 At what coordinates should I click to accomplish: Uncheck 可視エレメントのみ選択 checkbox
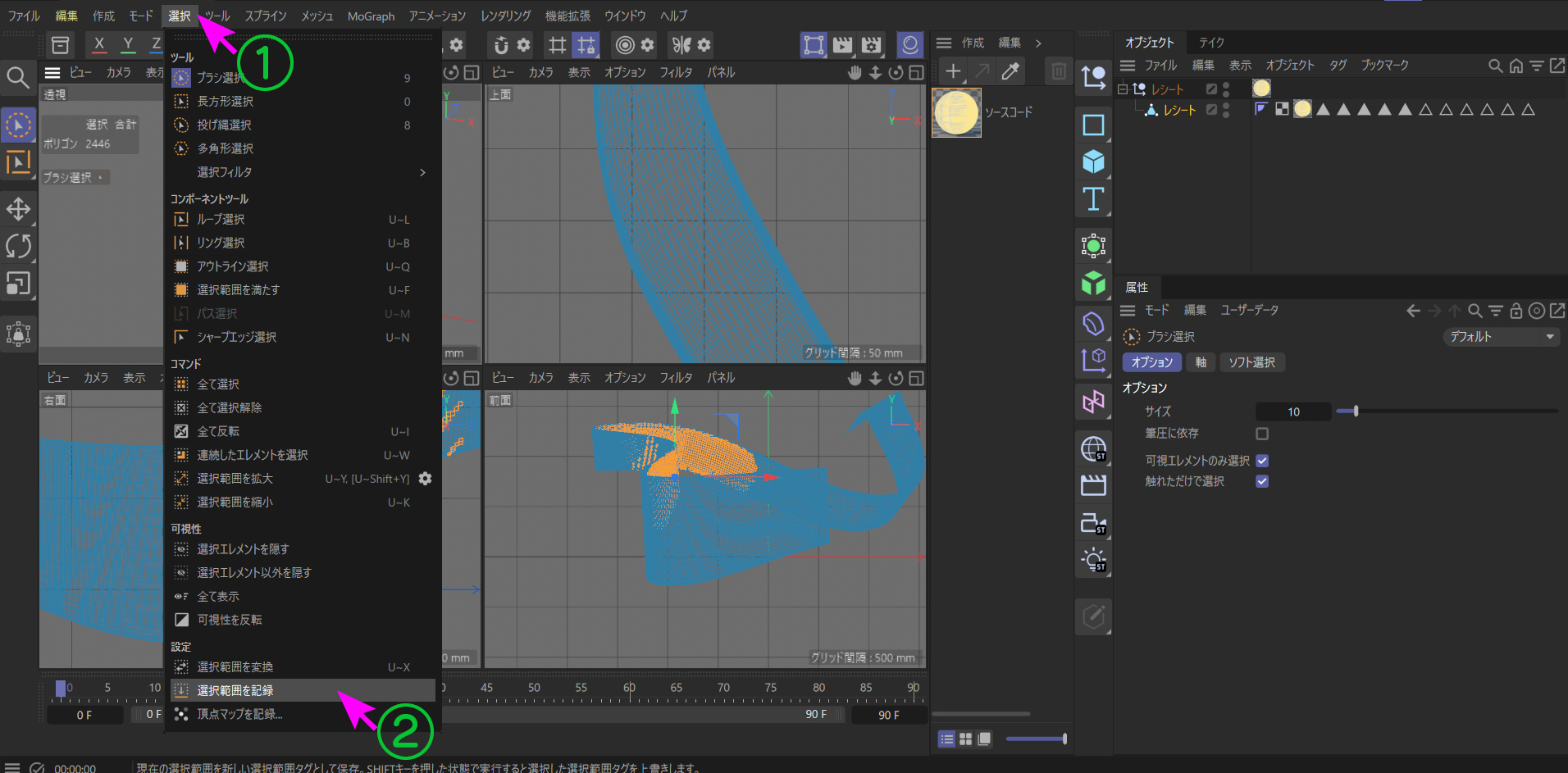(x=1262, y=461)
